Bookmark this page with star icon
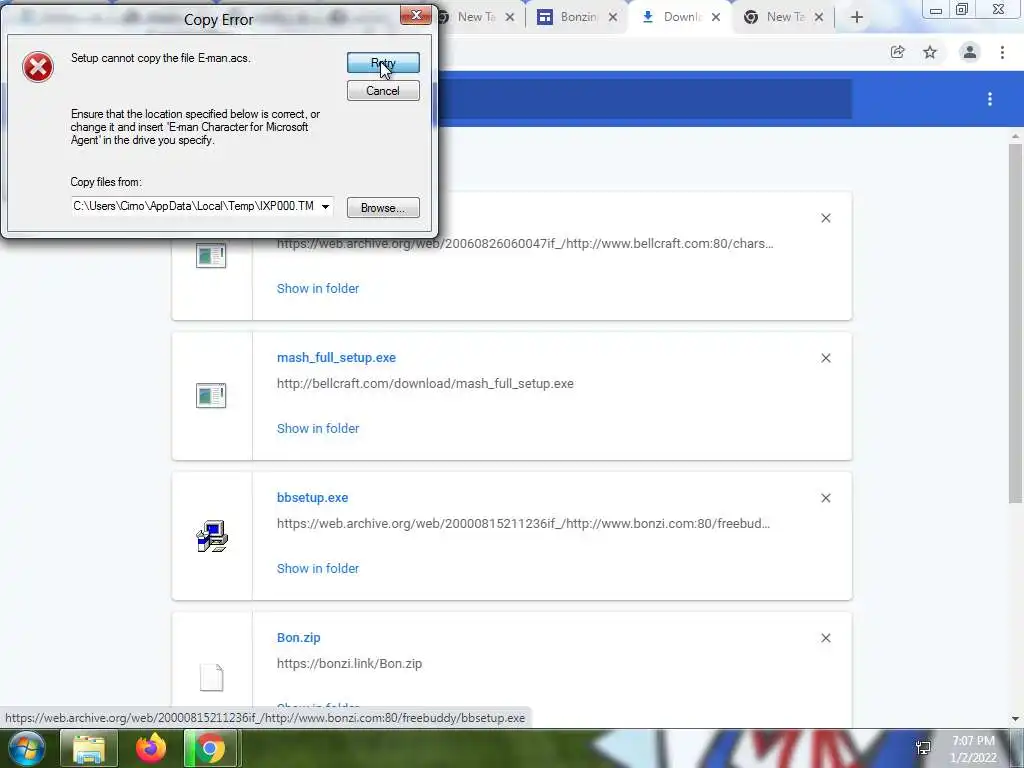Image resolution: width=1024 pixels, height=768 pixels. click(930, 52)
